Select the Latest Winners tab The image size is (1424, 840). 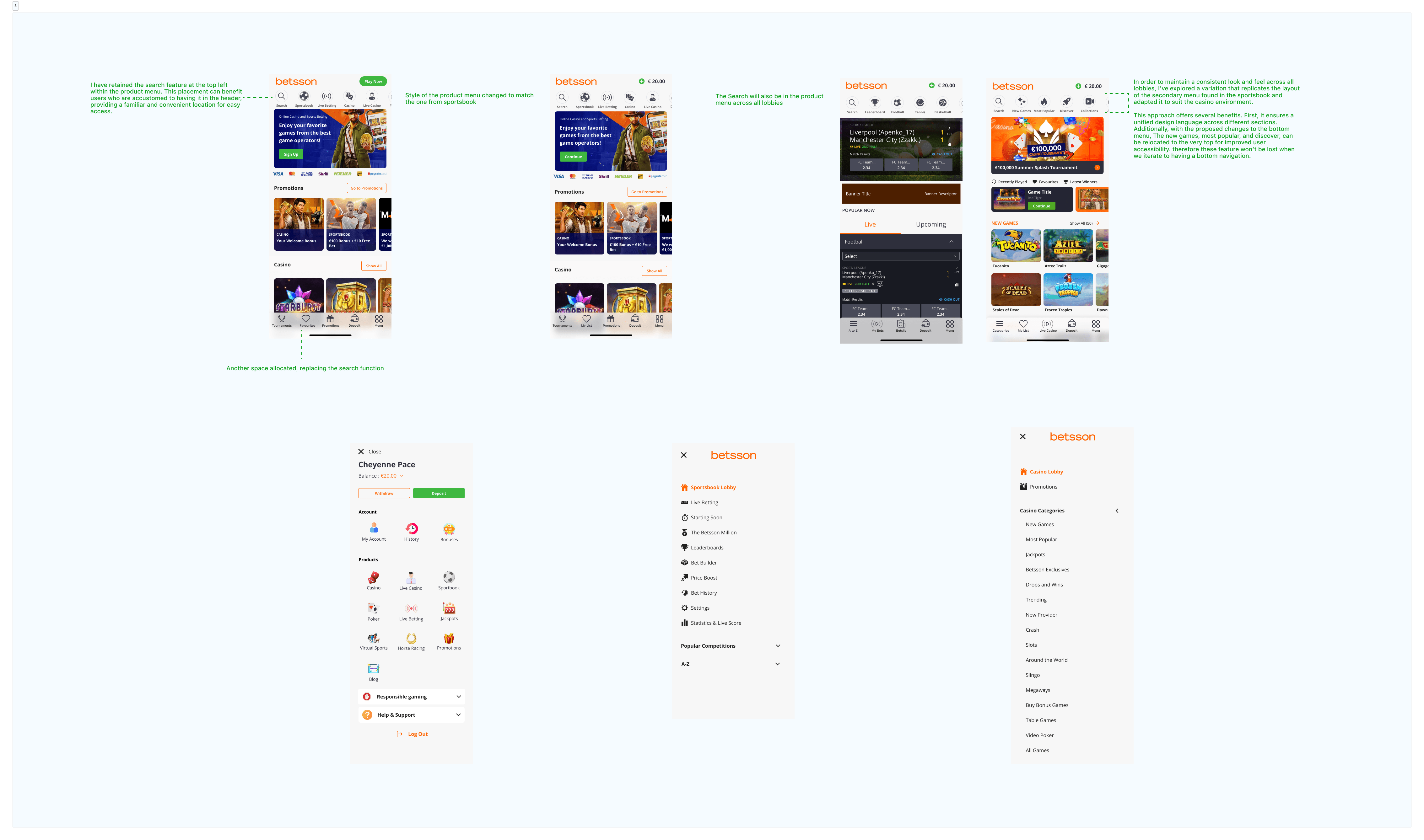point(1080,182)
